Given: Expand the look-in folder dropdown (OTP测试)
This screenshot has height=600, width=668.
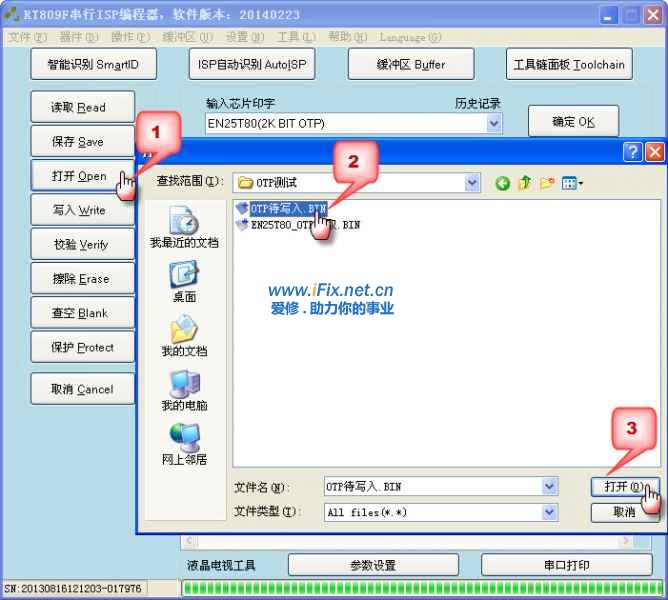Looking at the screenshot, I should tap(472, 183).
